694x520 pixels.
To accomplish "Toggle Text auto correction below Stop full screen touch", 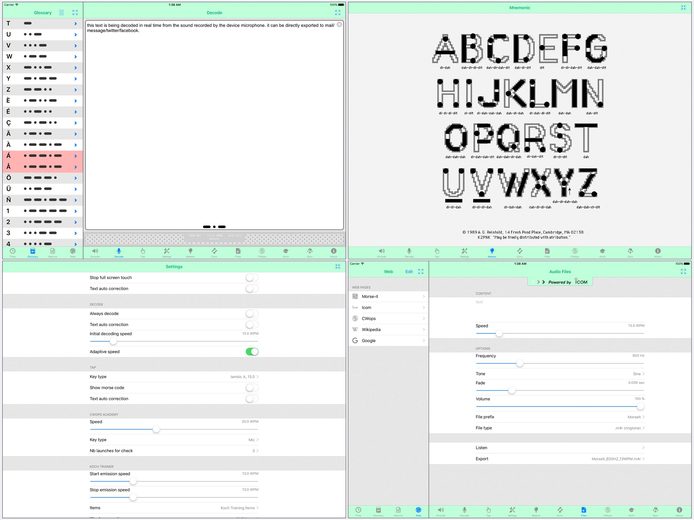I will click(251, 289).
